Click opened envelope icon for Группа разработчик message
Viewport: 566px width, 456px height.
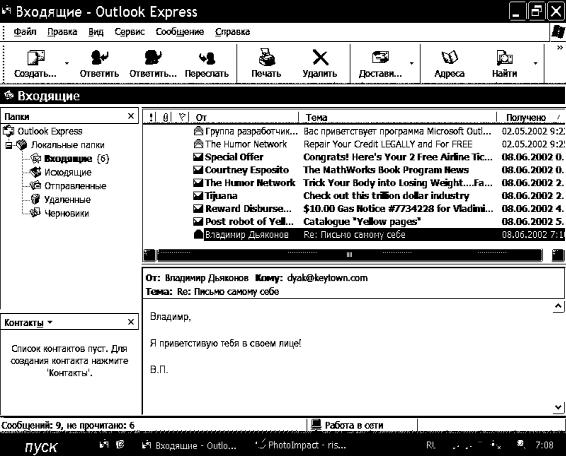(x=198, y=131)
